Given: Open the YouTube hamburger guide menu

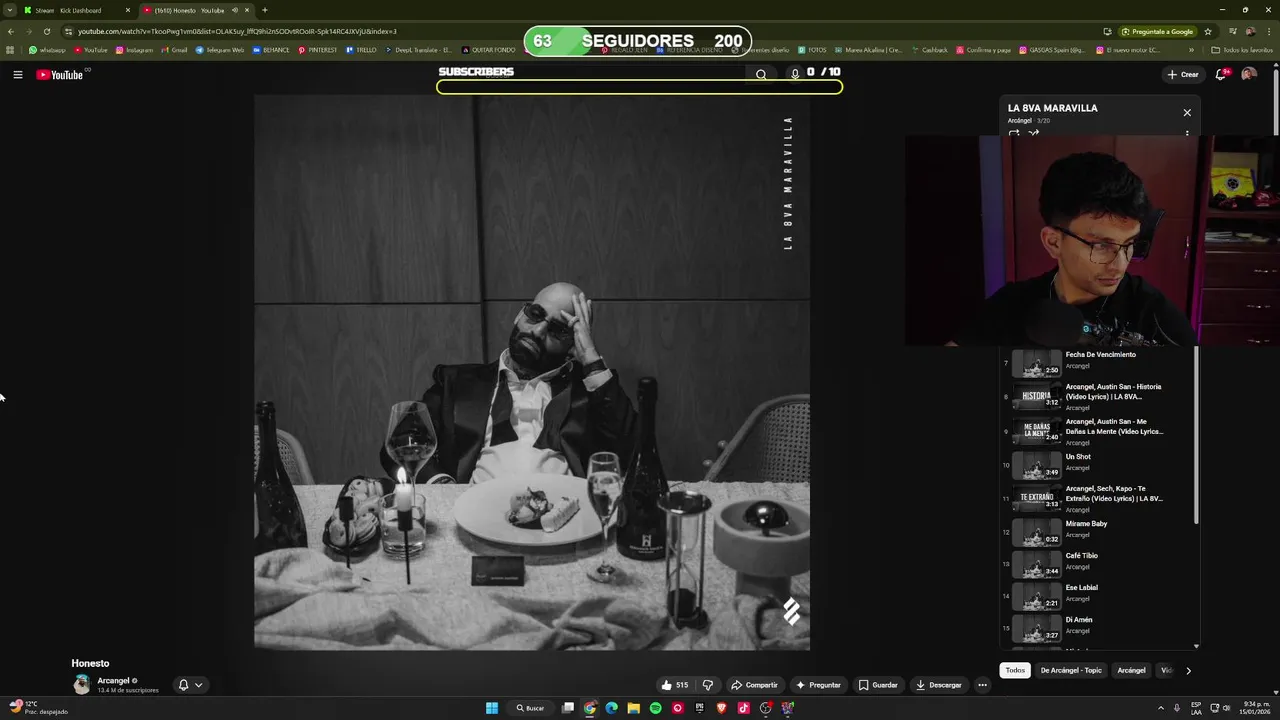Looking at the screenshot, I should pyautogui.click(x=18, y=75).
